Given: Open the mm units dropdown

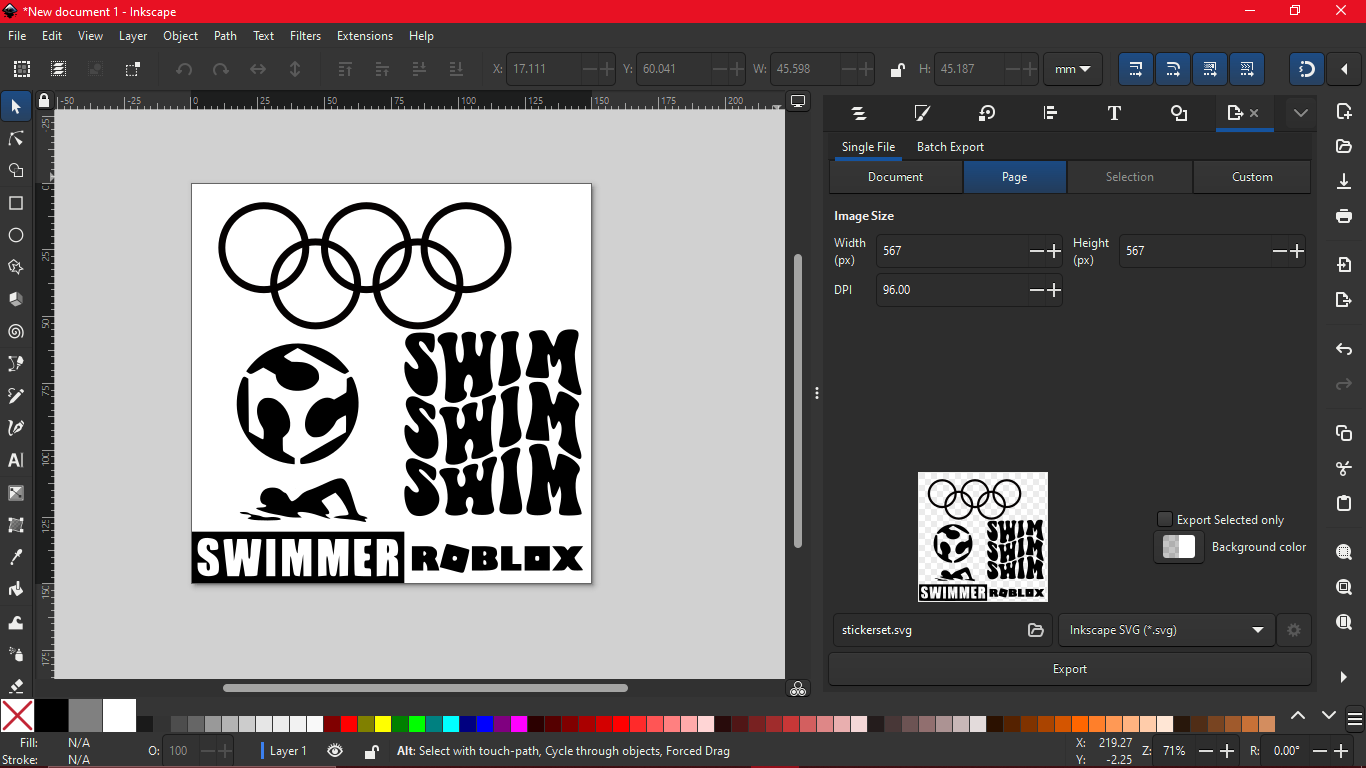Looking at the screenshot, I should (1073, 69).
